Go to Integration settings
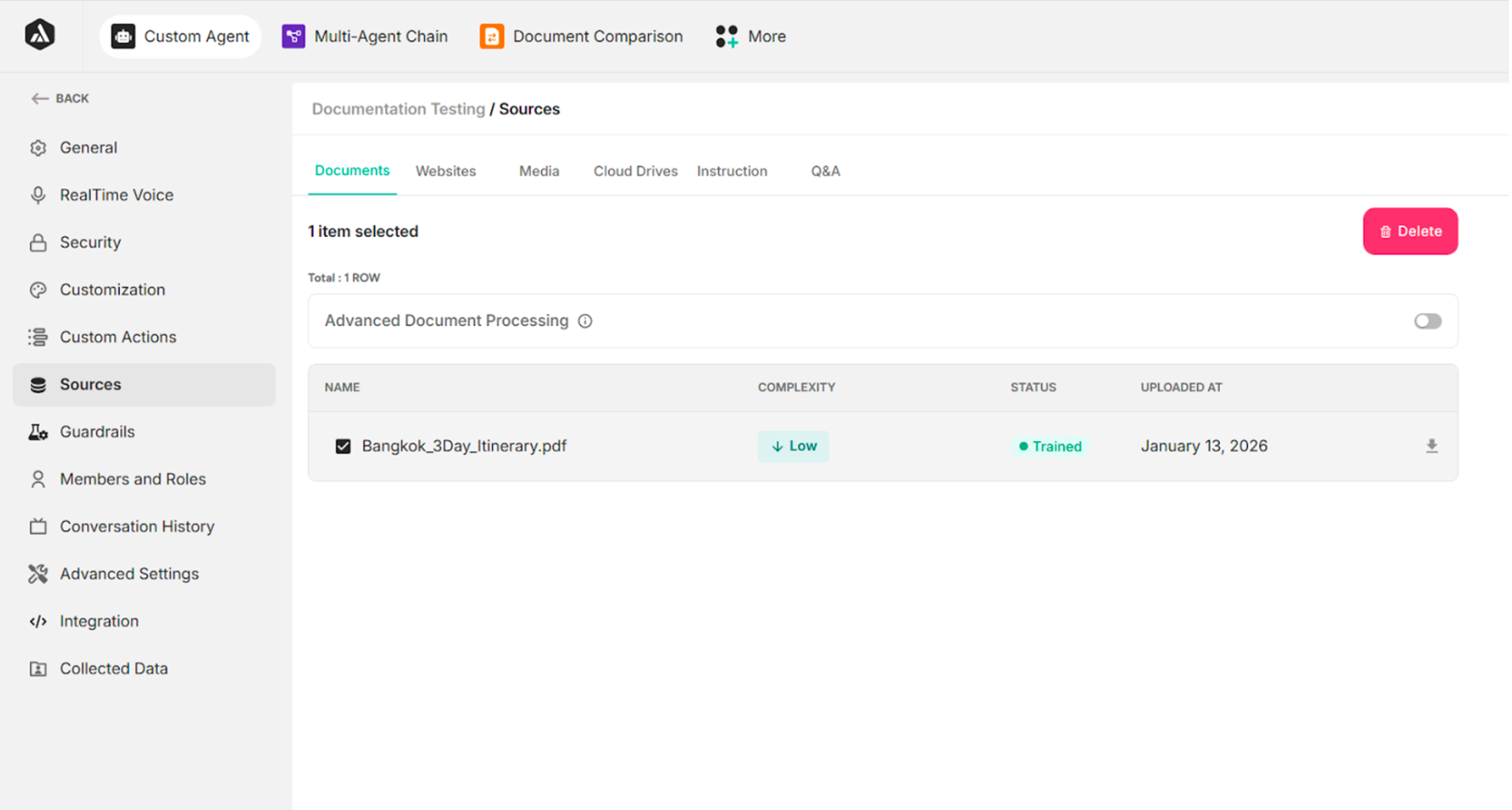 99,621
